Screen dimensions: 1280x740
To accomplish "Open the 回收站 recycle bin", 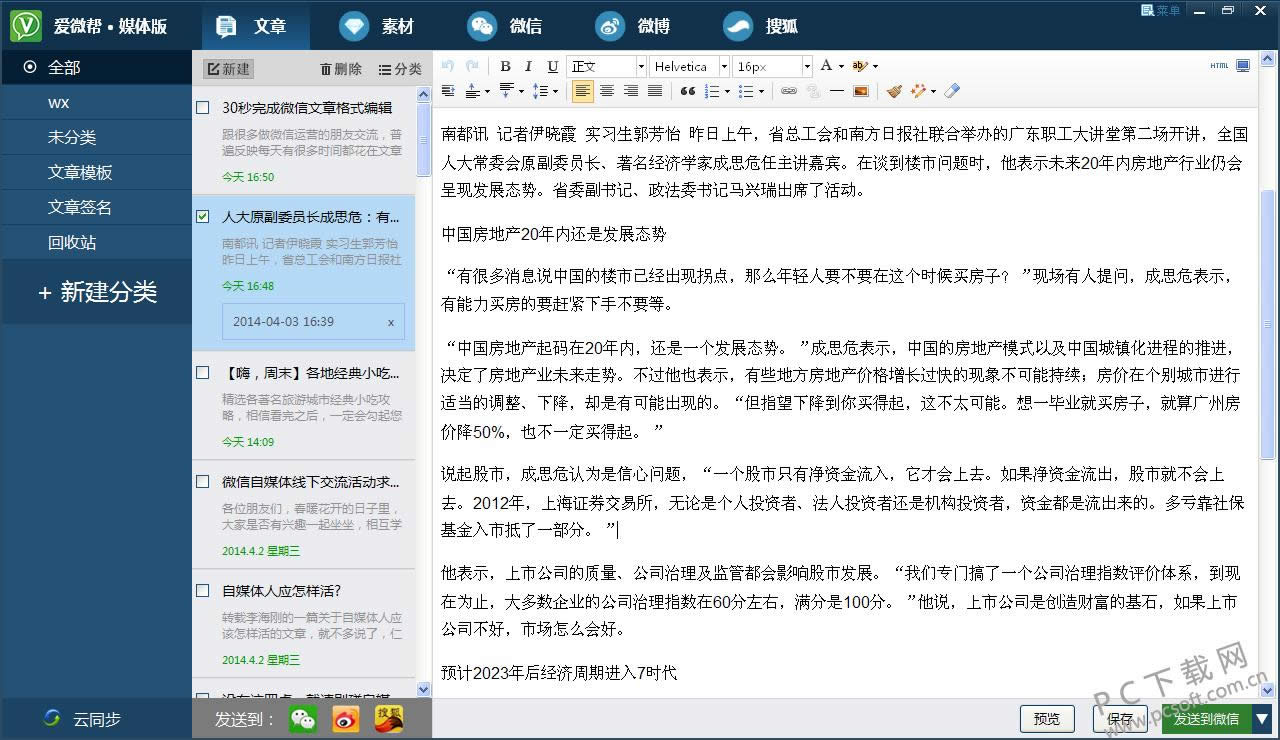I will pos(95,242).
